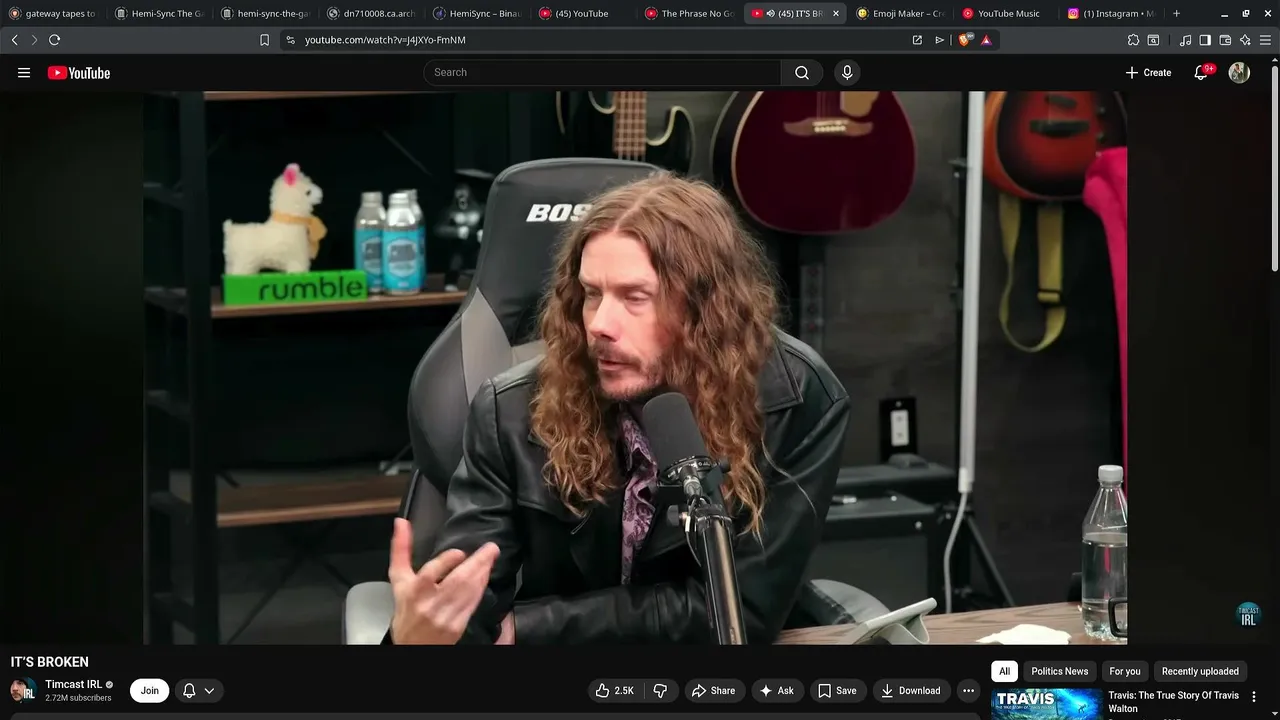Download the video
This screenshot has height=720, width=1280.
(x=910, y=690)
